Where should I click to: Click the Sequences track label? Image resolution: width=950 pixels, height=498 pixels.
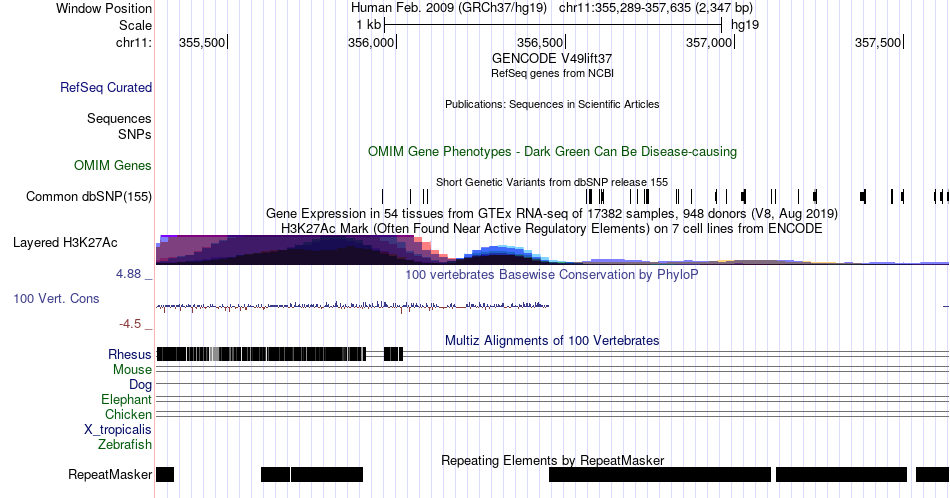119,118
